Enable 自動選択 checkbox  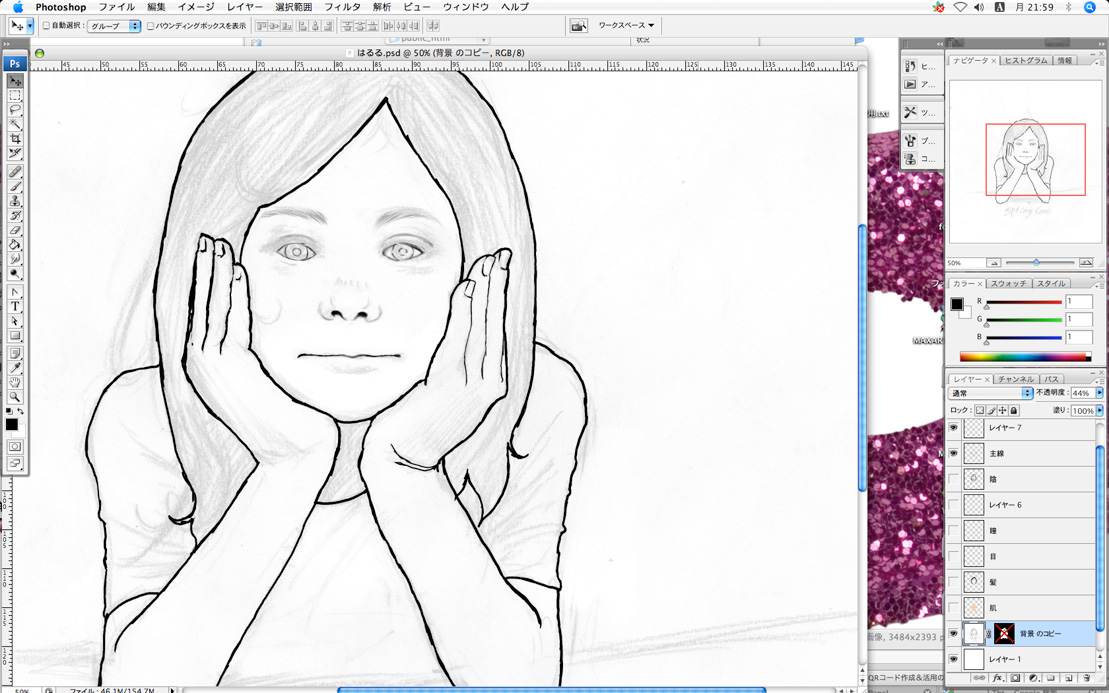[46, 26]
